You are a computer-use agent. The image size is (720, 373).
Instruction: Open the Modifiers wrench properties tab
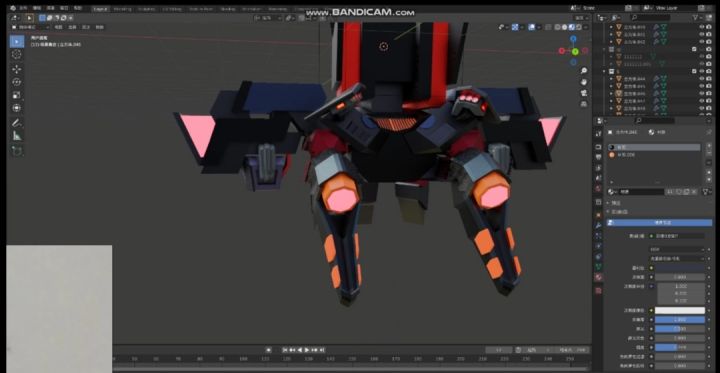coord(598,226)
